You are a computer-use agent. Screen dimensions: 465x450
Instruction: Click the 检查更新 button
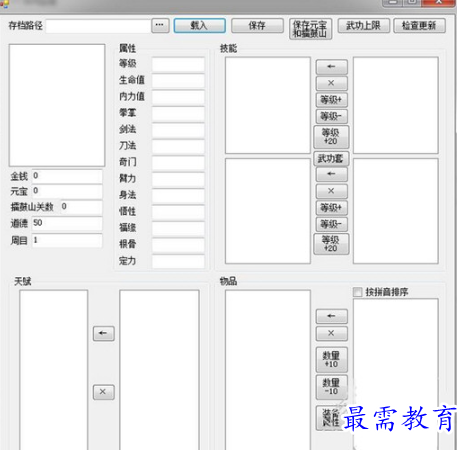click(419, 25)
